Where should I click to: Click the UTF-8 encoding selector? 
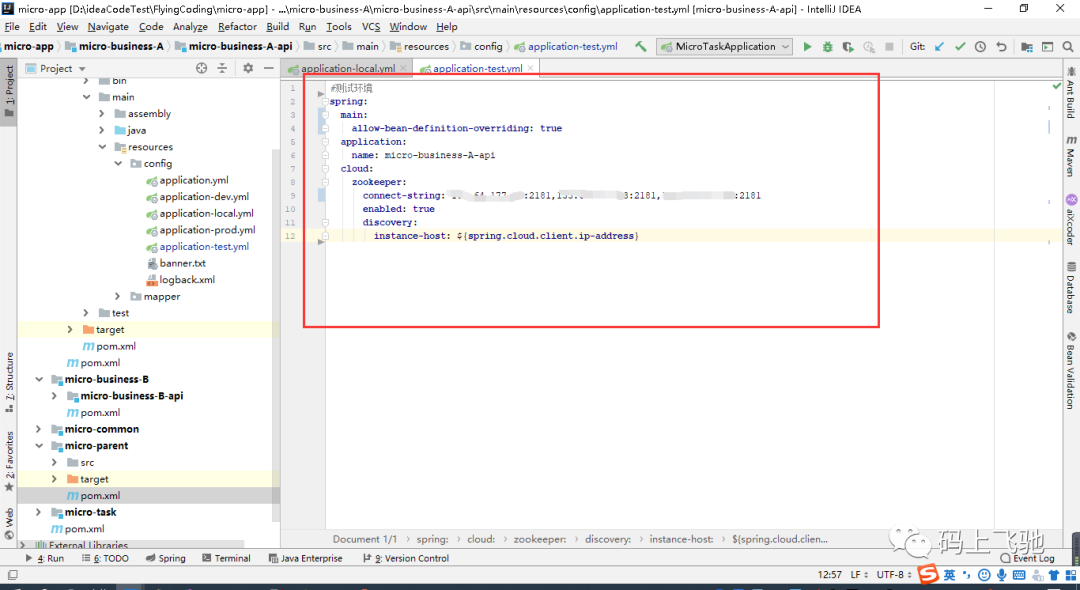tap(894, 574)
